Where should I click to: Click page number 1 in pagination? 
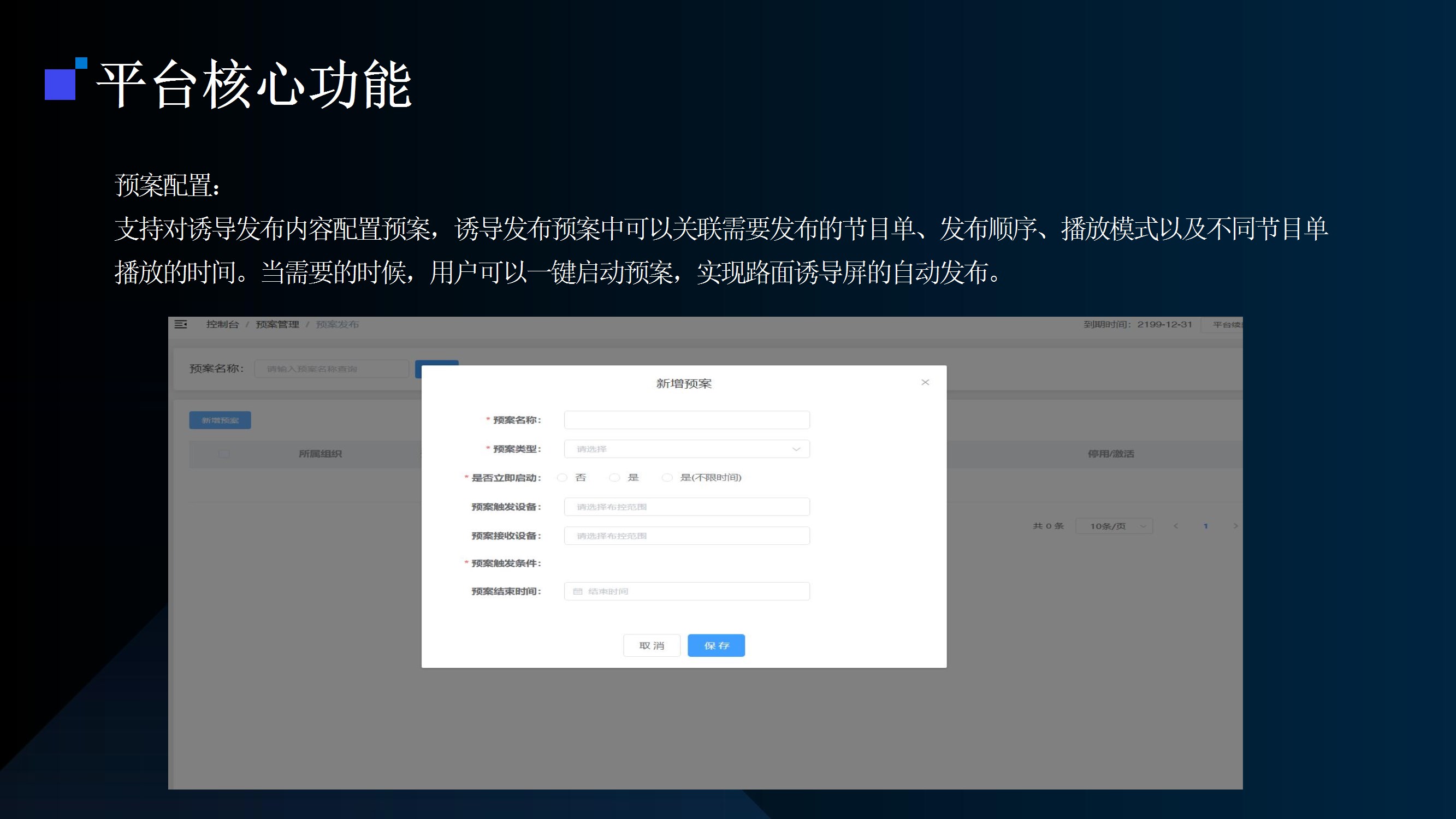tap(1206, 526)
